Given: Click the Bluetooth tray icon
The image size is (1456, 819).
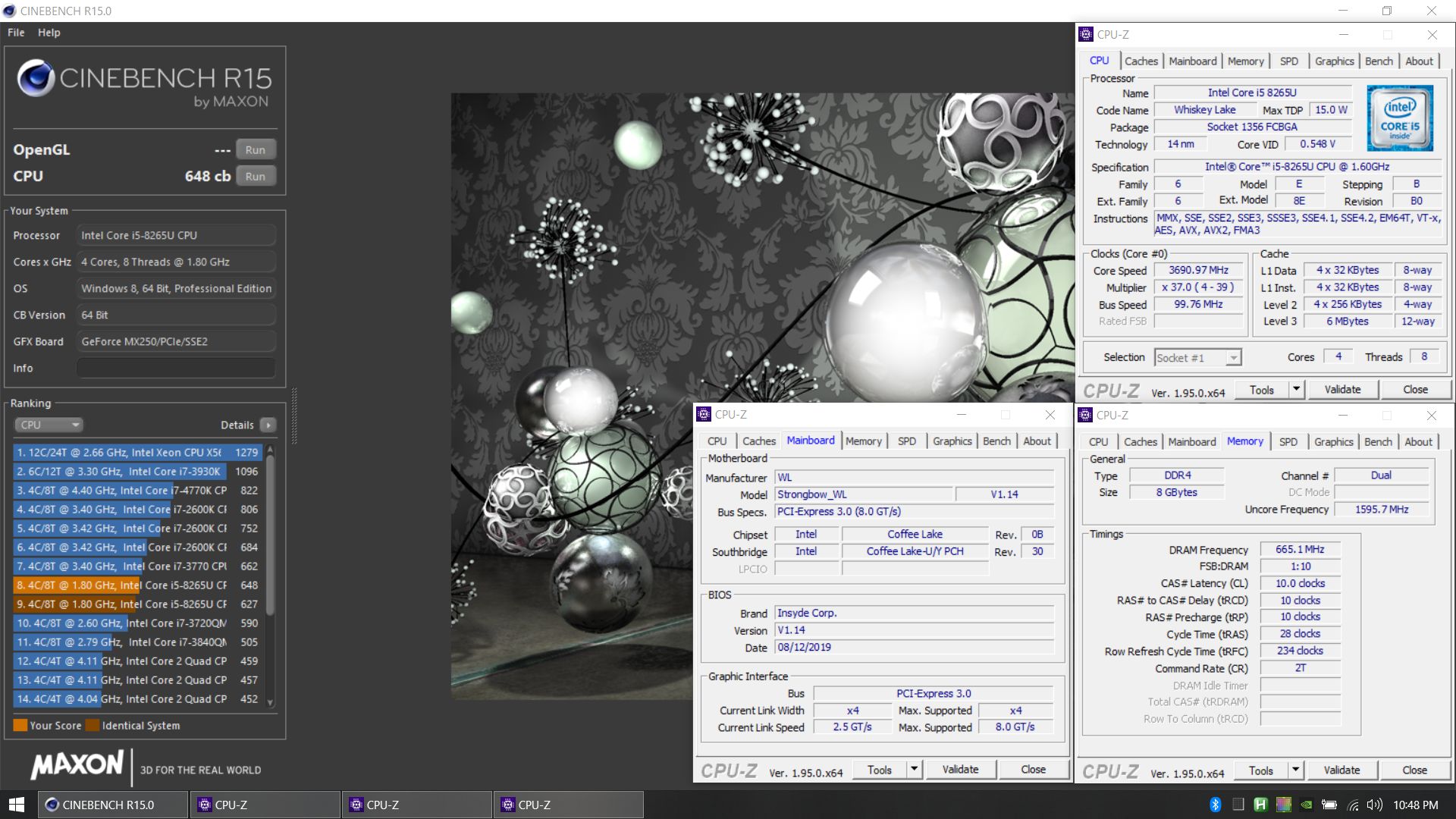Looking at the screenshot, I should pos(1215,805).
